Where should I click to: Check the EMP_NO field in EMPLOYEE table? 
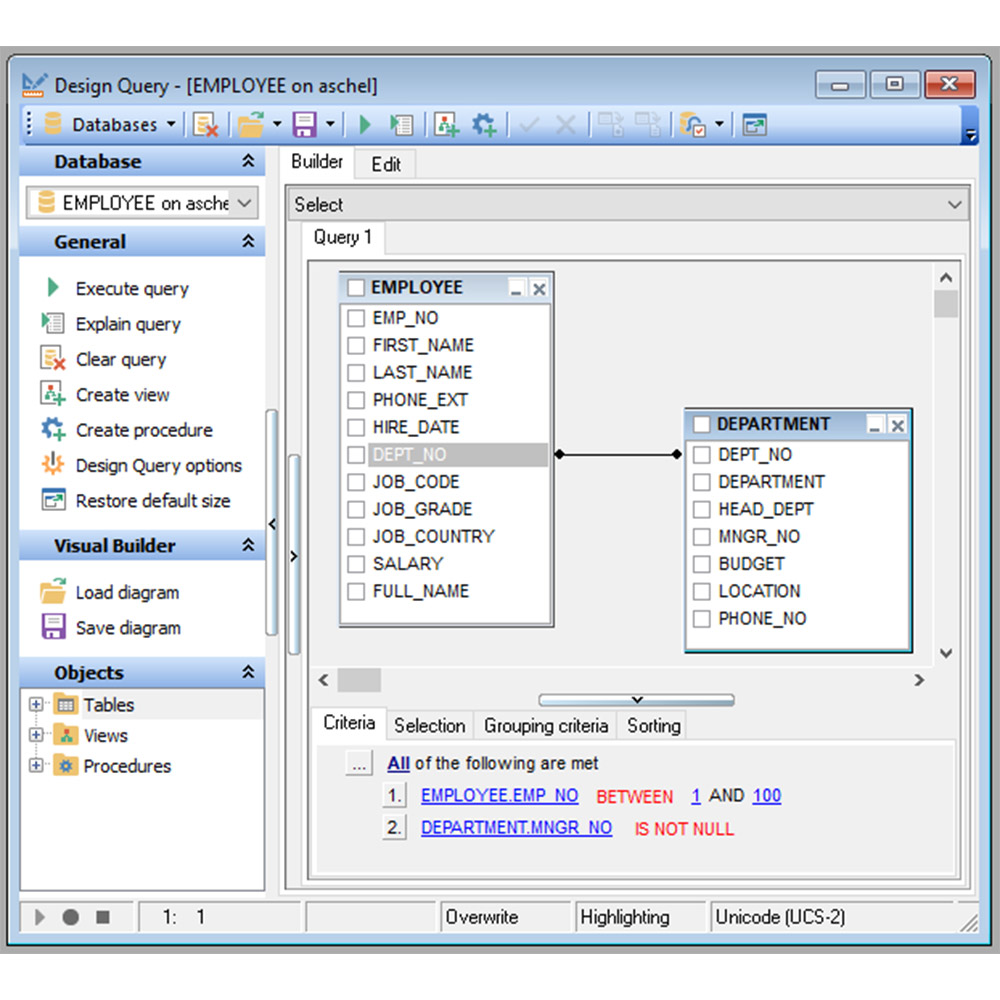pyautogui.click(x=356, y=318)
